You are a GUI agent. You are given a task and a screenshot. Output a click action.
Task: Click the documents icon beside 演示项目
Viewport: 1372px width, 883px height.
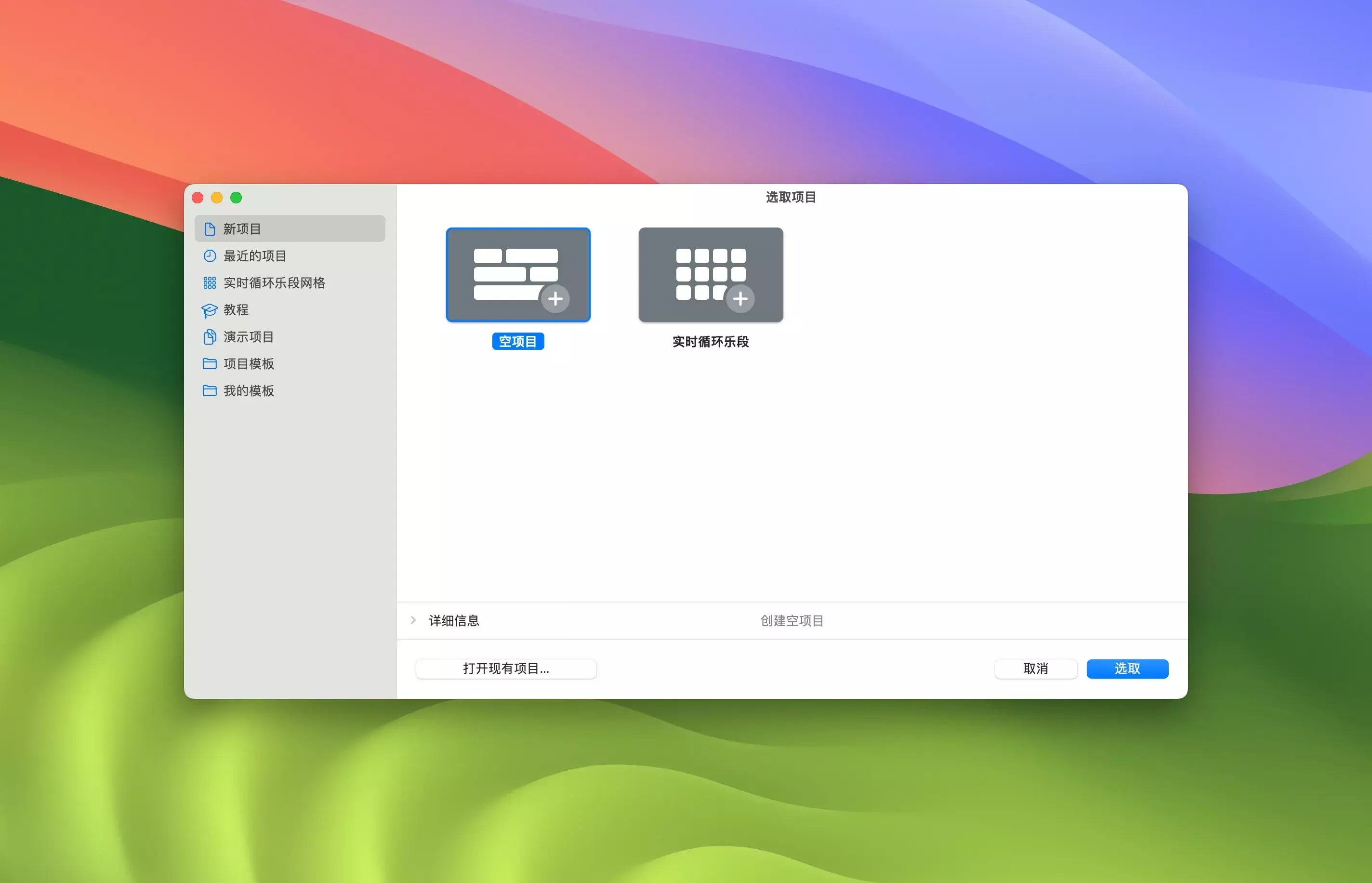210,336
